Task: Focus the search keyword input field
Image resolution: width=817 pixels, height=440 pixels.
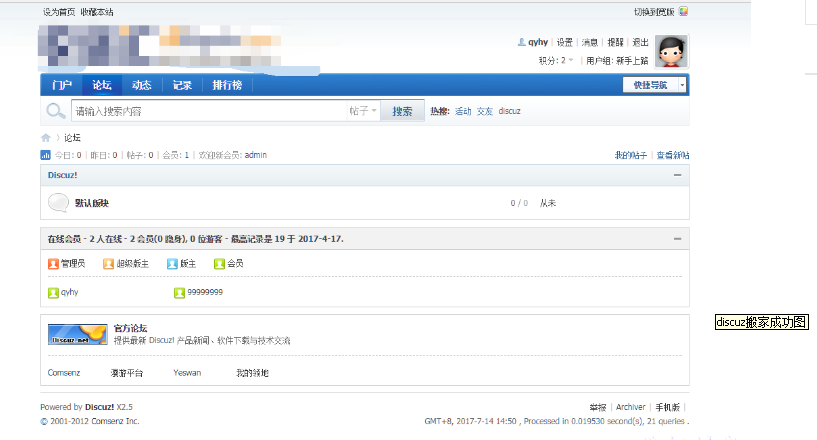Action: (x=208, y=111)
